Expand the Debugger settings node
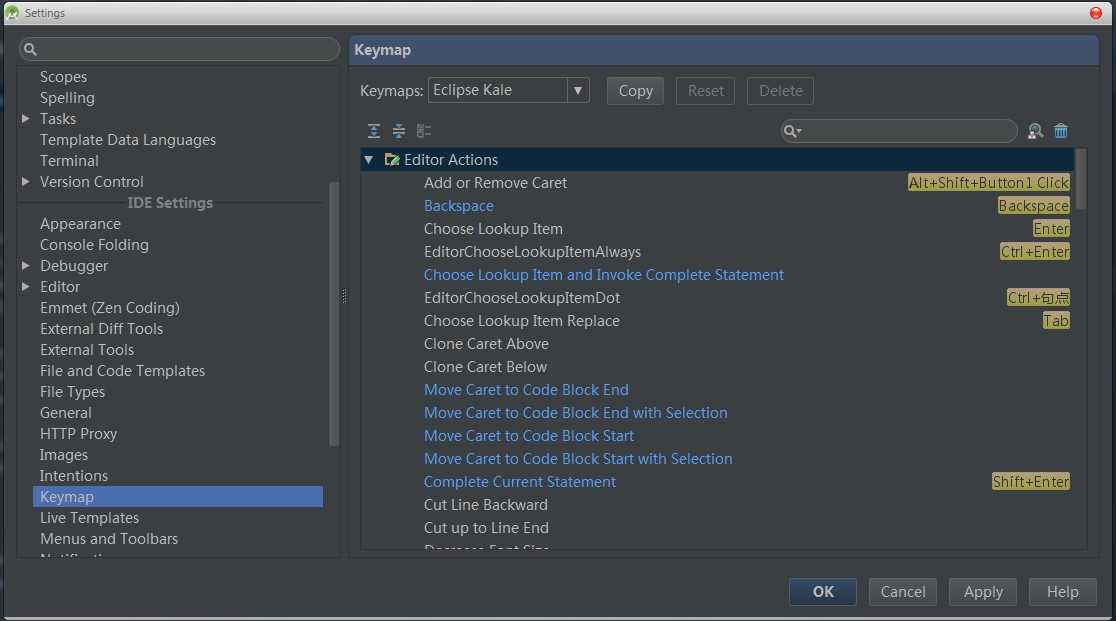The height and width of the screenshot is (621, 1116). coord(26,266)
